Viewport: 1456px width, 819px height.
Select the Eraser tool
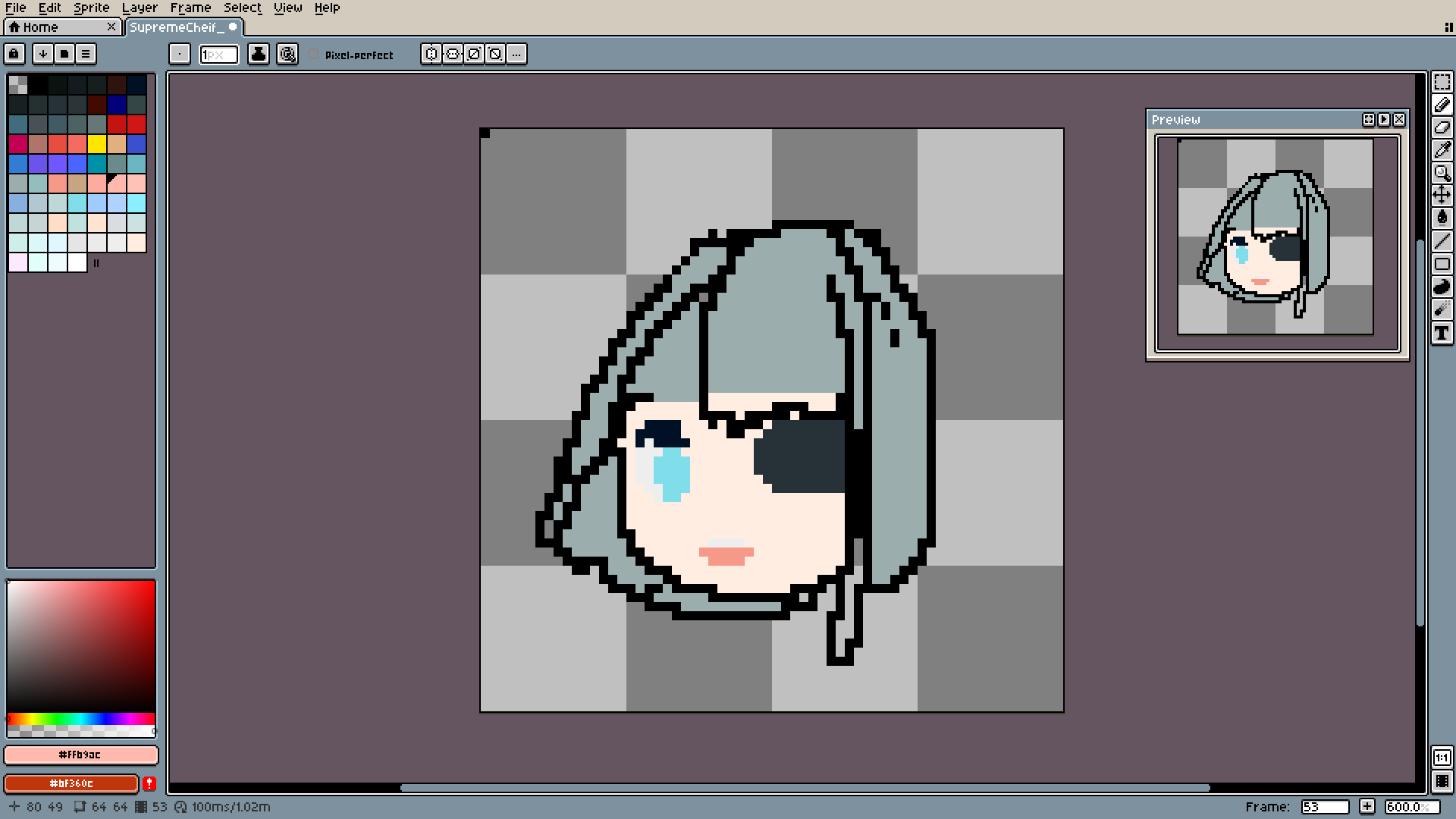(x=1442, y=127)
